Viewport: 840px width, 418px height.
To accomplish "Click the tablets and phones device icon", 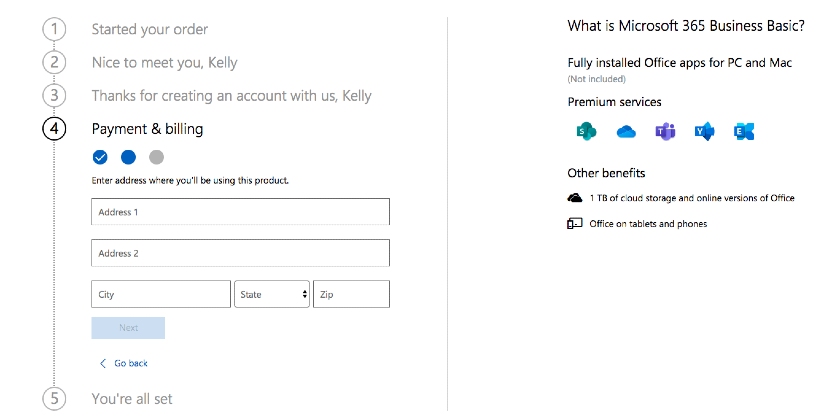I will 575,224.
